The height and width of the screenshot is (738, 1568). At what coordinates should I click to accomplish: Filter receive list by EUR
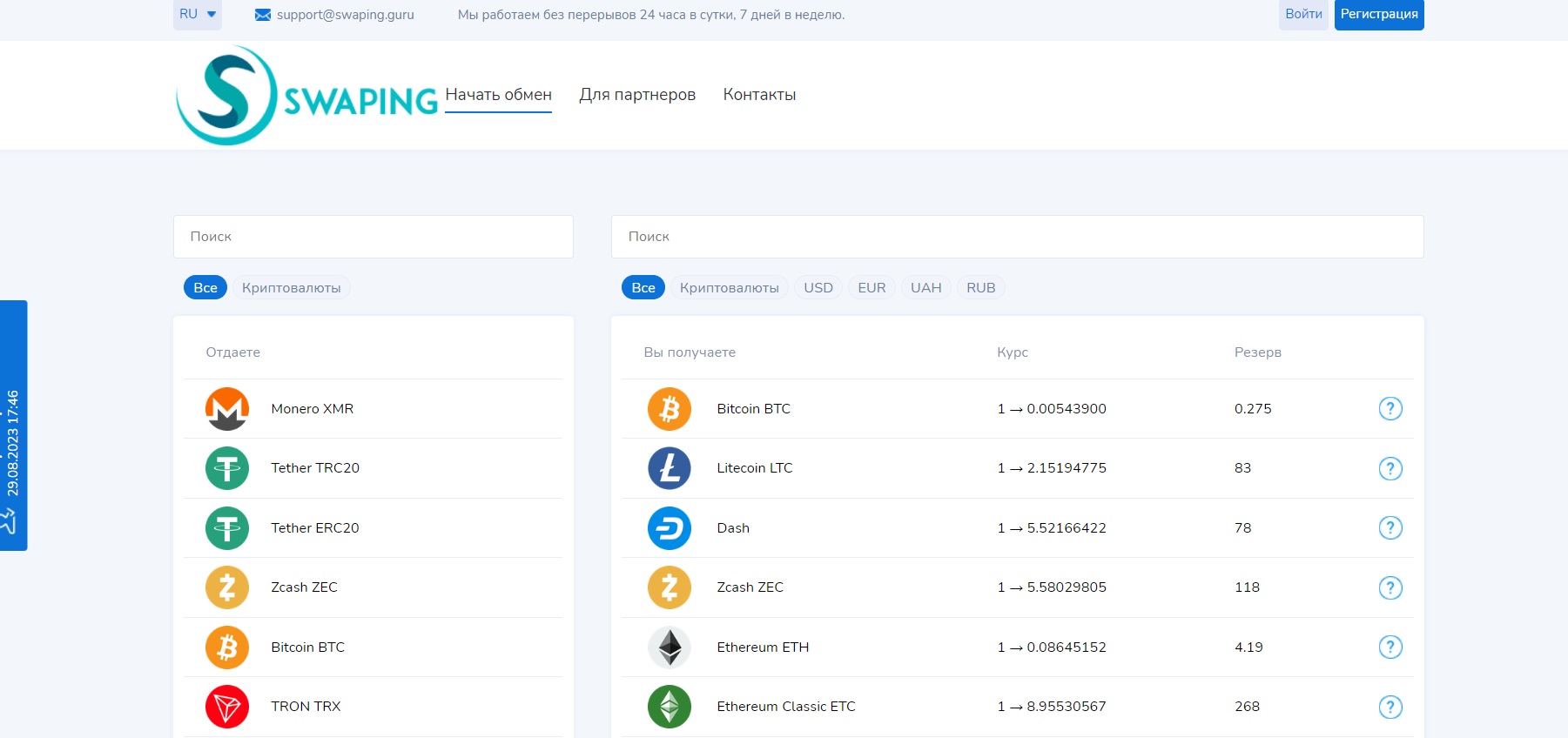tap(871, 288)
